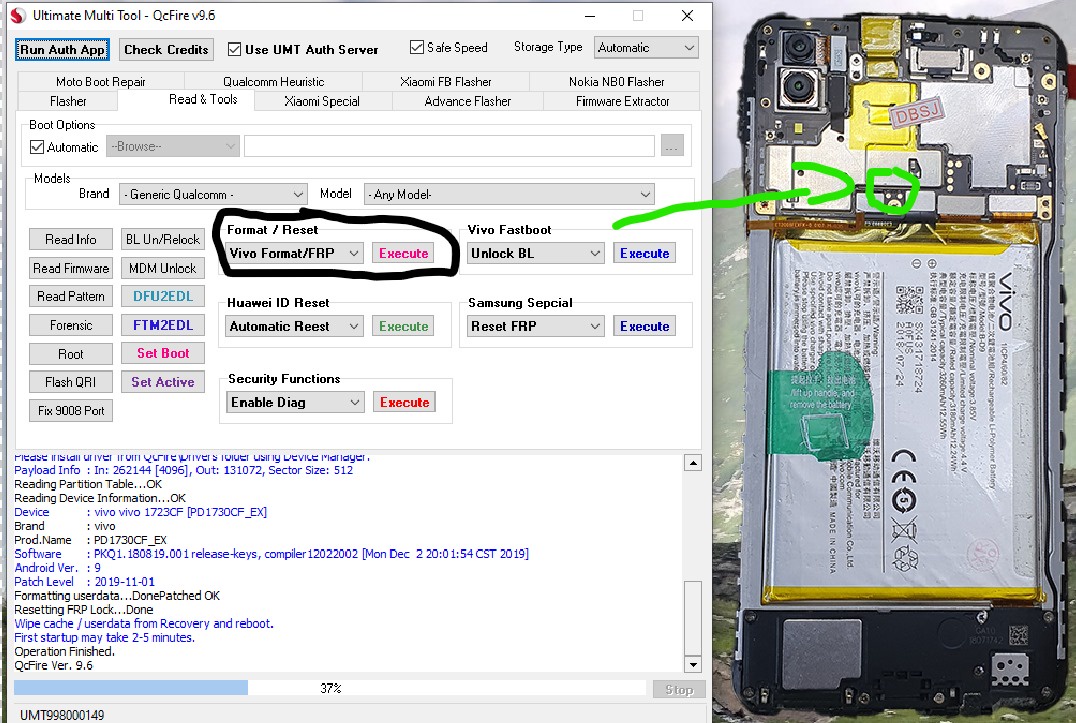Execute the Vivo Format/FRP operation
Viewport: 1076px width, 723px height.
click(x=404, y=253)
